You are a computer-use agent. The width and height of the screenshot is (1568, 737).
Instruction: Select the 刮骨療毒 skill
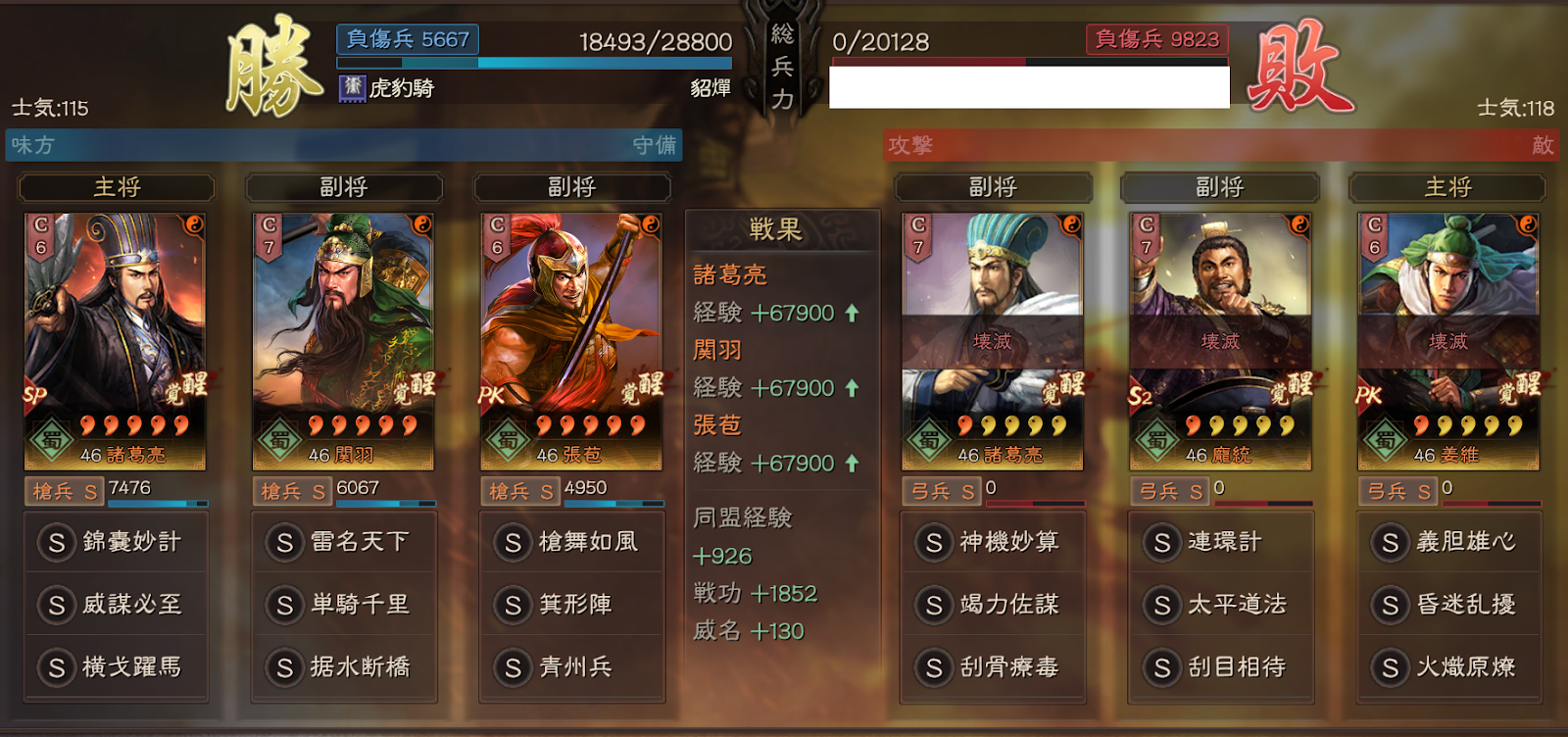993,667
